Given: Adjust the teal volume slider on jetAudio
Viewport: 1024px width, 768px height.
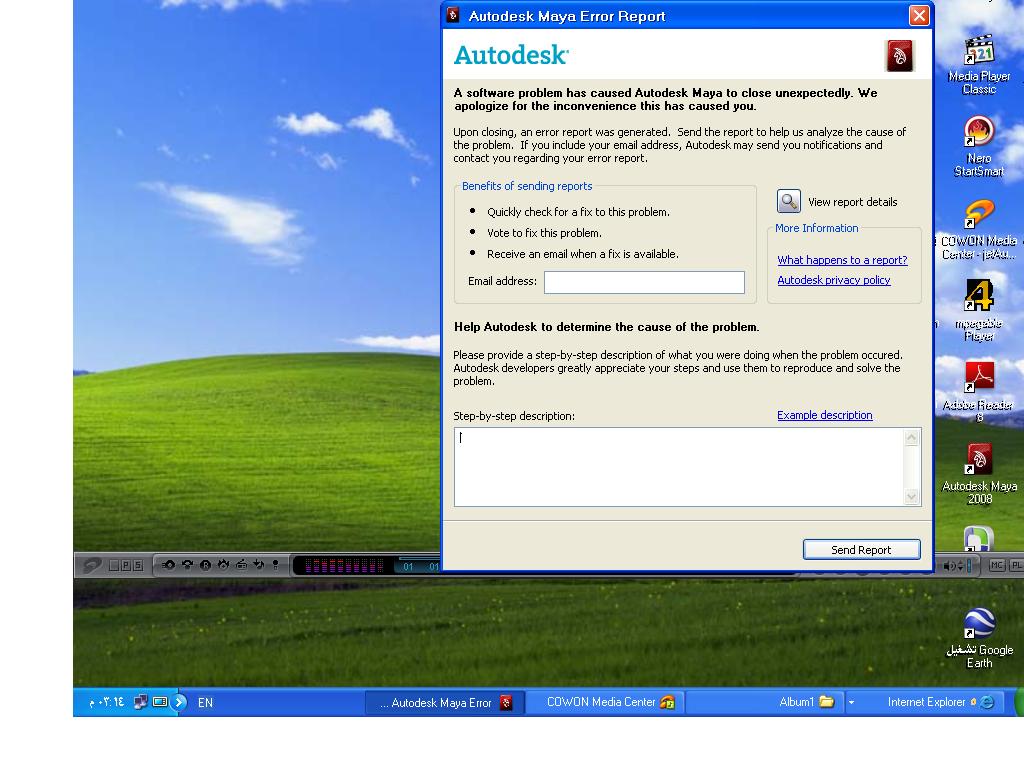Looking at the screenshot, I should tap(969, 566).
